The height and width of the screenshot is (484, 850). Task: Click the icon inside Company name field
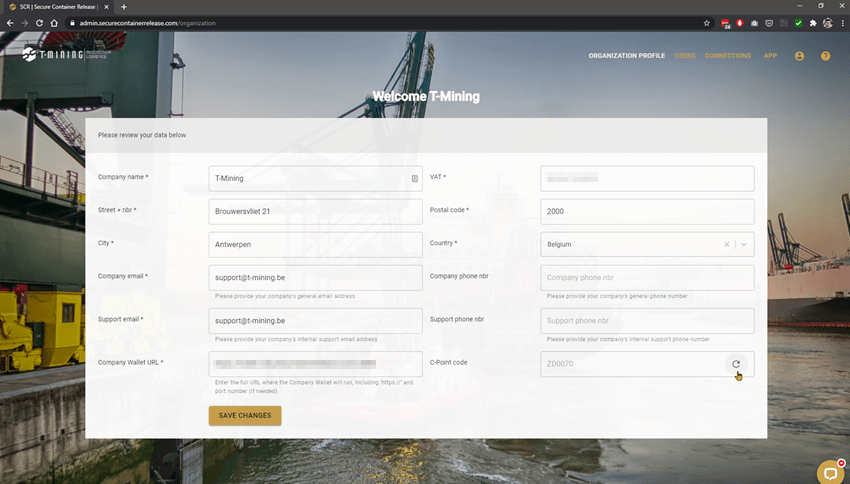pyautogui.click(x=414, y=179)
